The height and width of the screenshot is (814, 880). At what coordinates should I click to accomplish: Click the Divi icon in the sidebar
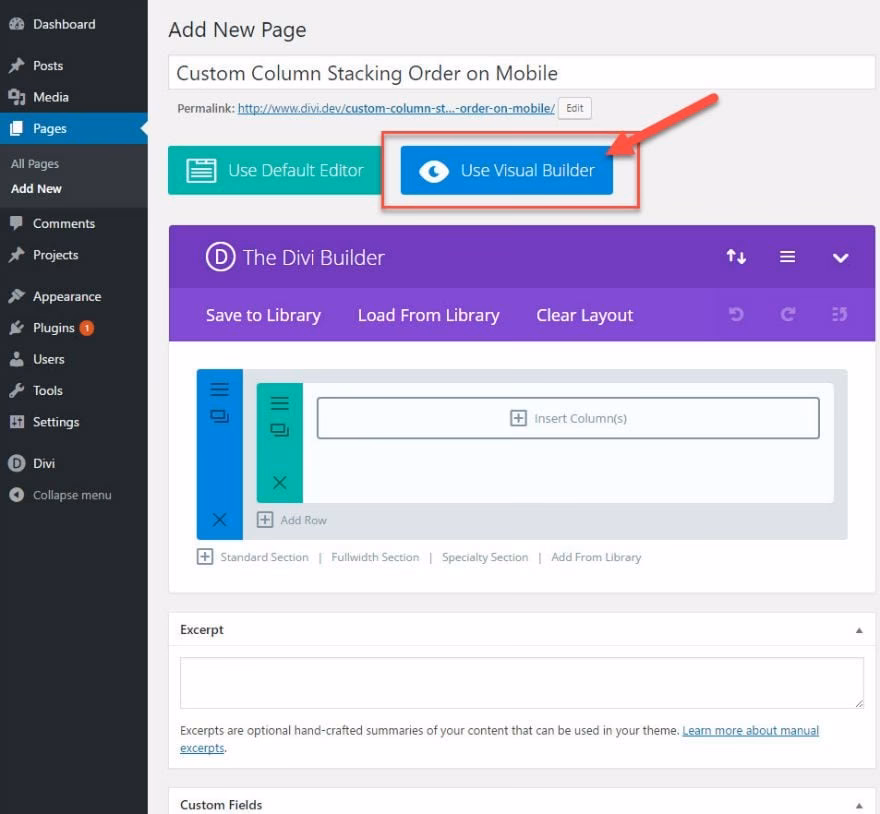pos(16,463)
